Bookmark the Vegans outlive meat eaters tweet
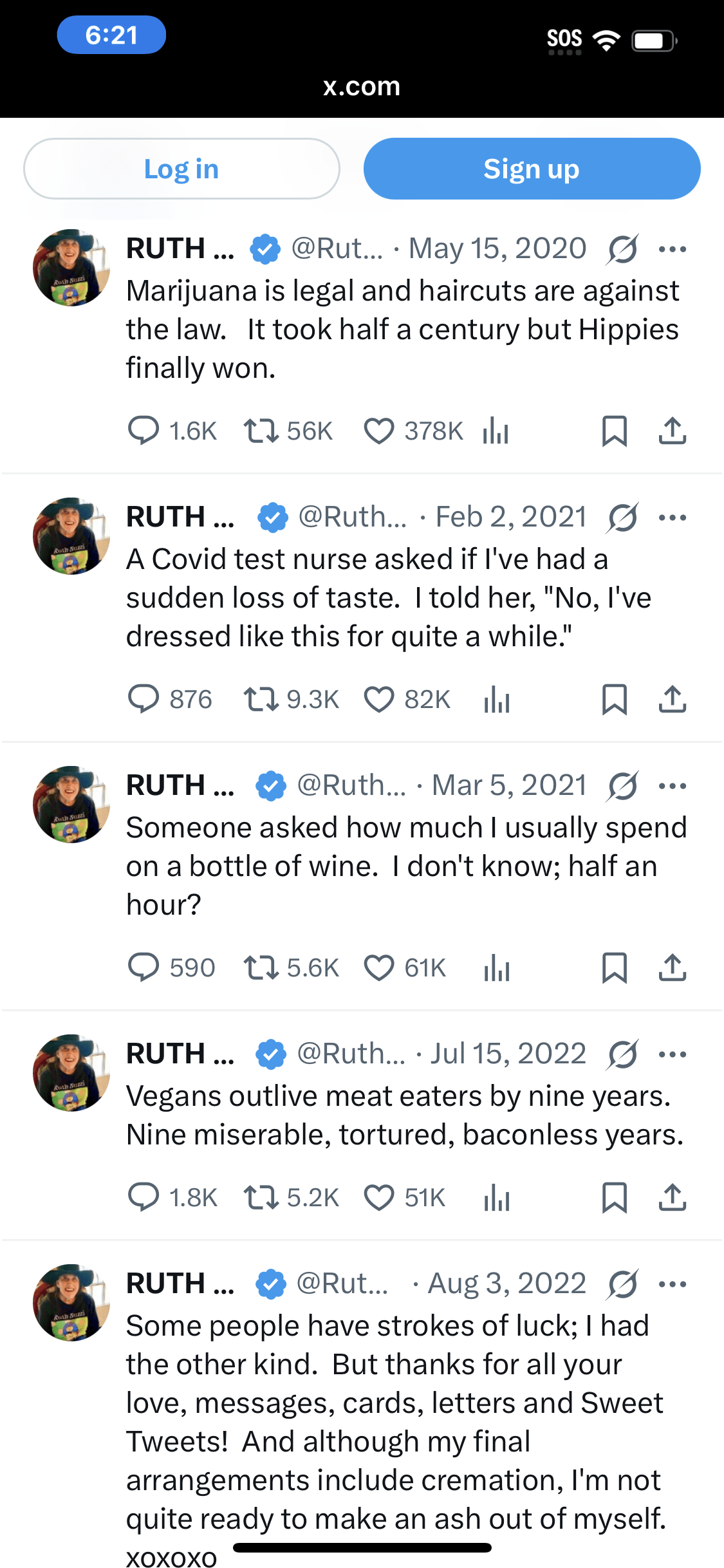The width and height of the screenshot is (724, 1568). (x=614, y=1198)
